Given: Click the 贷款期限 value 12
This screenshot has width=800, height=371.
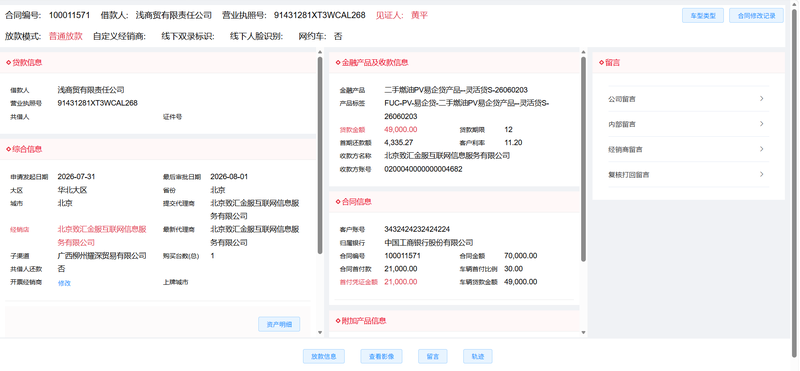Looking at the screenshot, I should pos(508,130).
